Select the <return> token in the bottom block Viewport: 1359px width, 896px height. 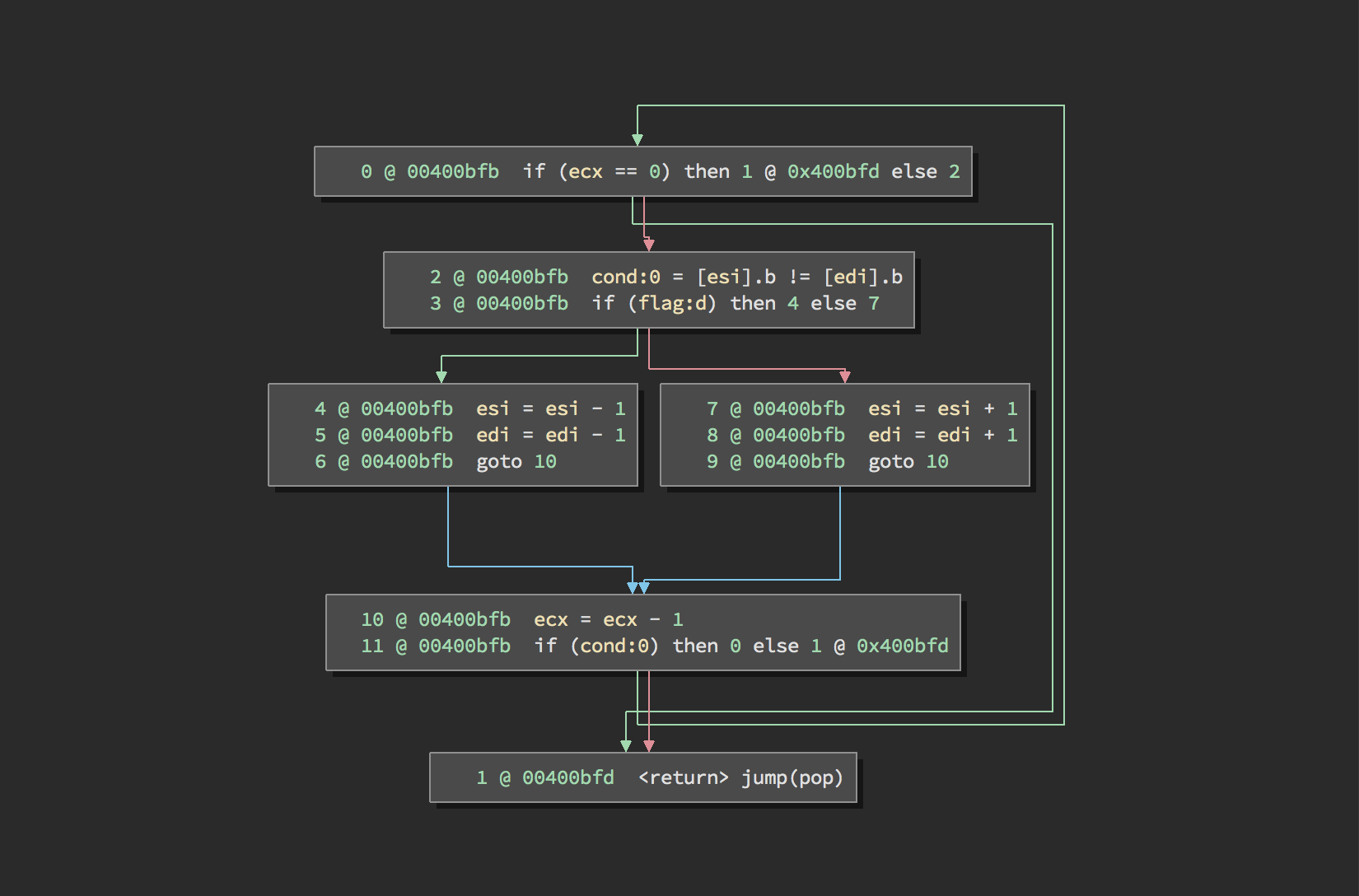point(683,777)
